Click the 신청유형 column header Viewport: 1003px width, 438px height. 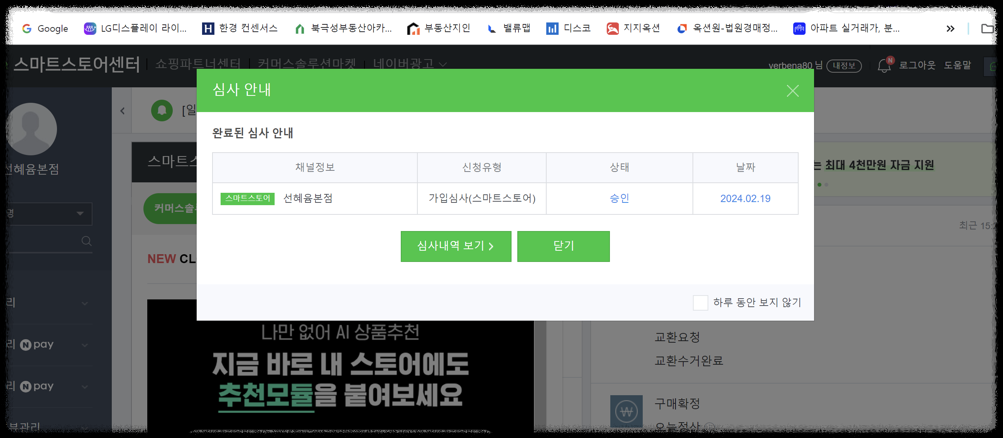482,168
